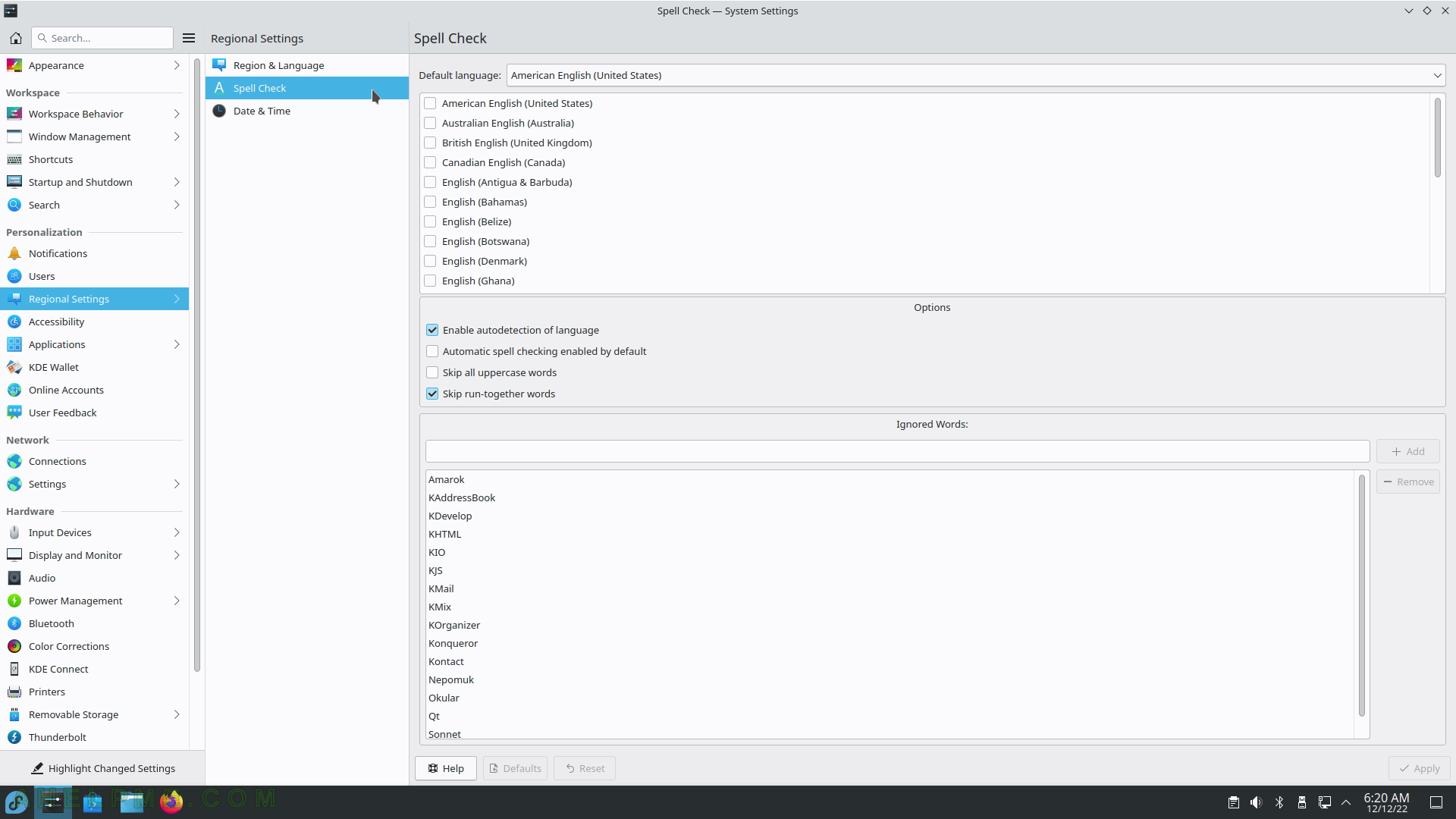1456x819 pixels.
Task: Open Workspace Behavior category icon
Action: 14,114
